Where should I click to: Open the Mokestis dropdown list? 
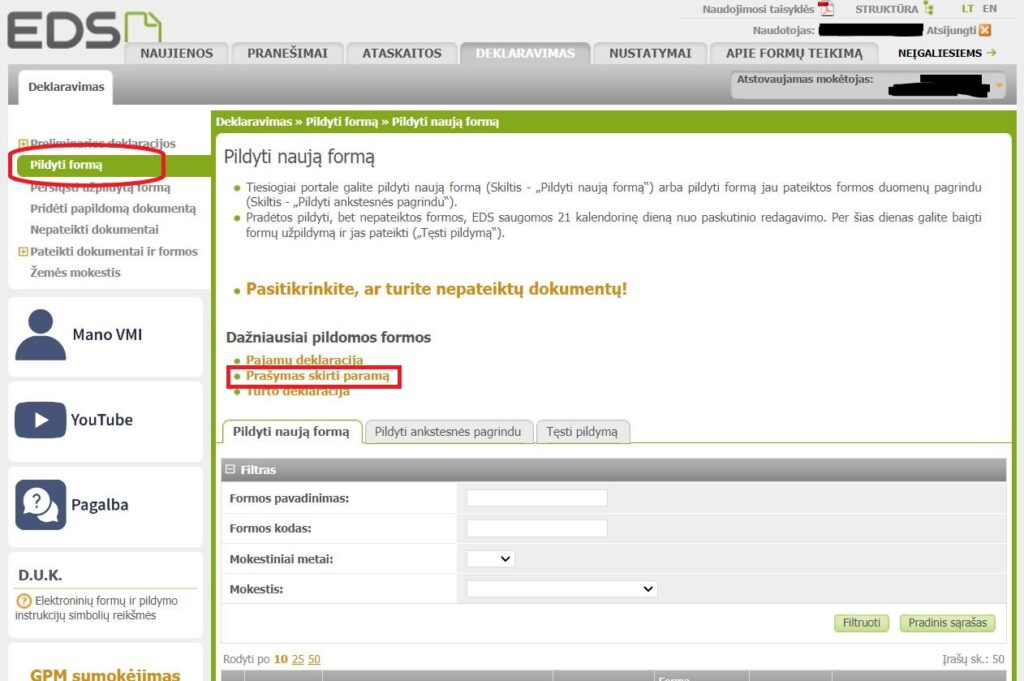tap(561, 589)
